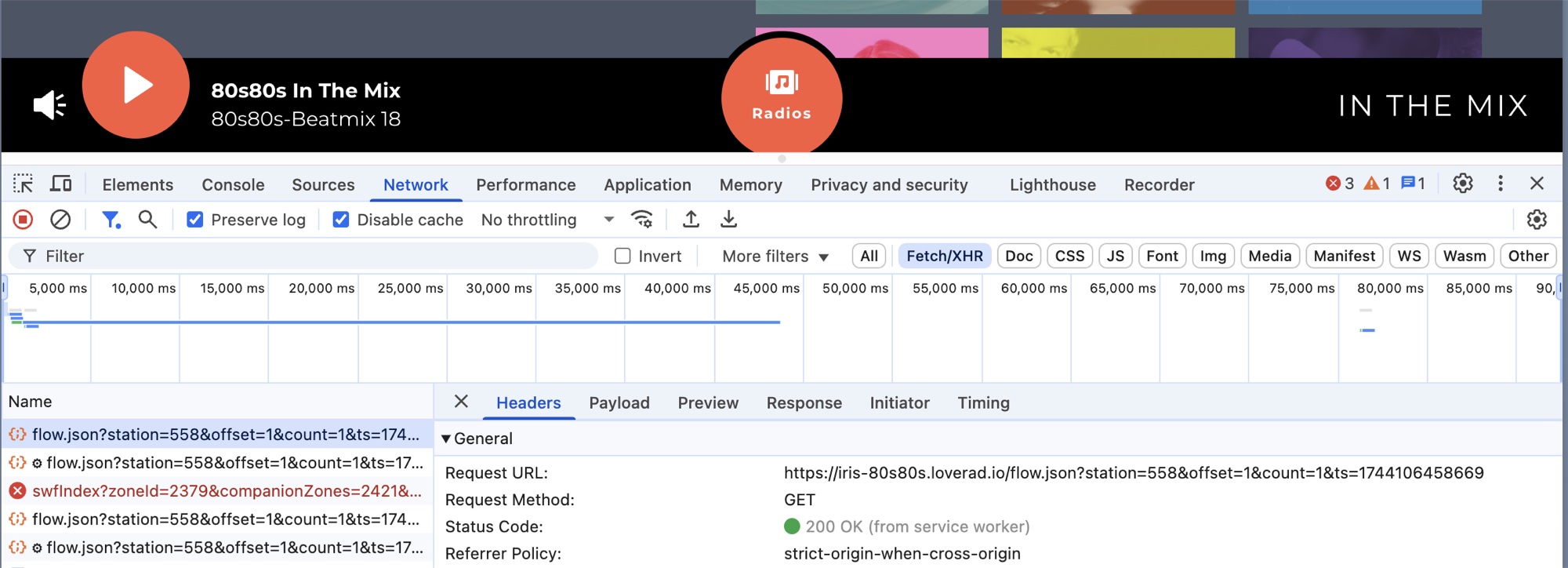Toggle the device toolbar icon

[x=61, y=184]
